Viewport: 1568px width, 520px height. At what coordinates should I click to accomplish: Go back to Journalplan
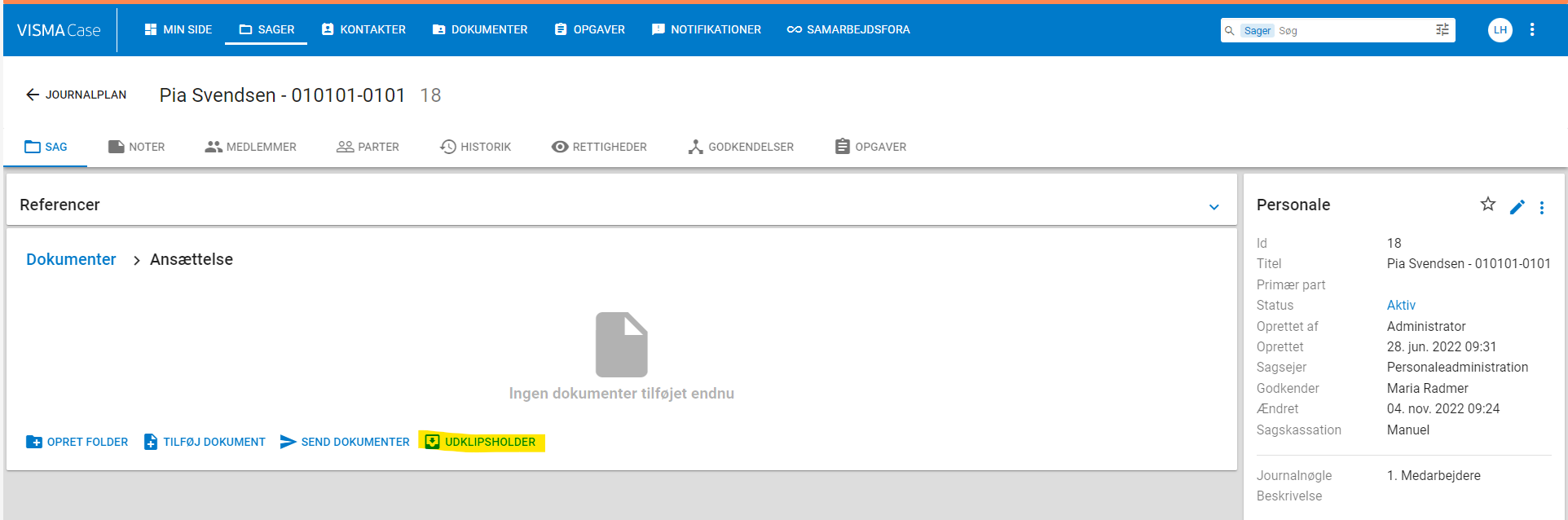[76, 95]
